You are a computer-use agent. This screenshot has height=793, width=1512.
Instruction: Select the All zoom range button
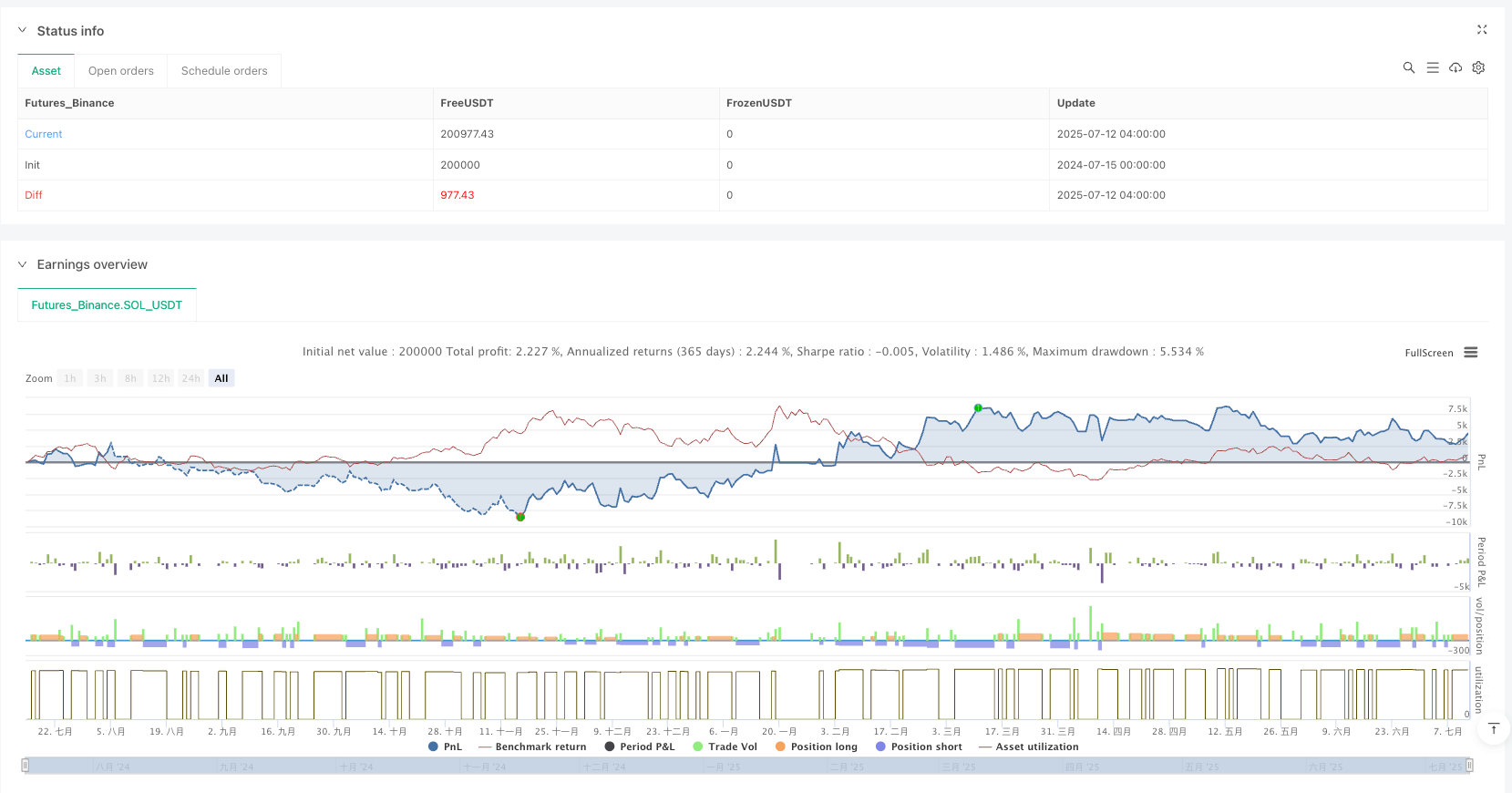[x=221, y=378]
